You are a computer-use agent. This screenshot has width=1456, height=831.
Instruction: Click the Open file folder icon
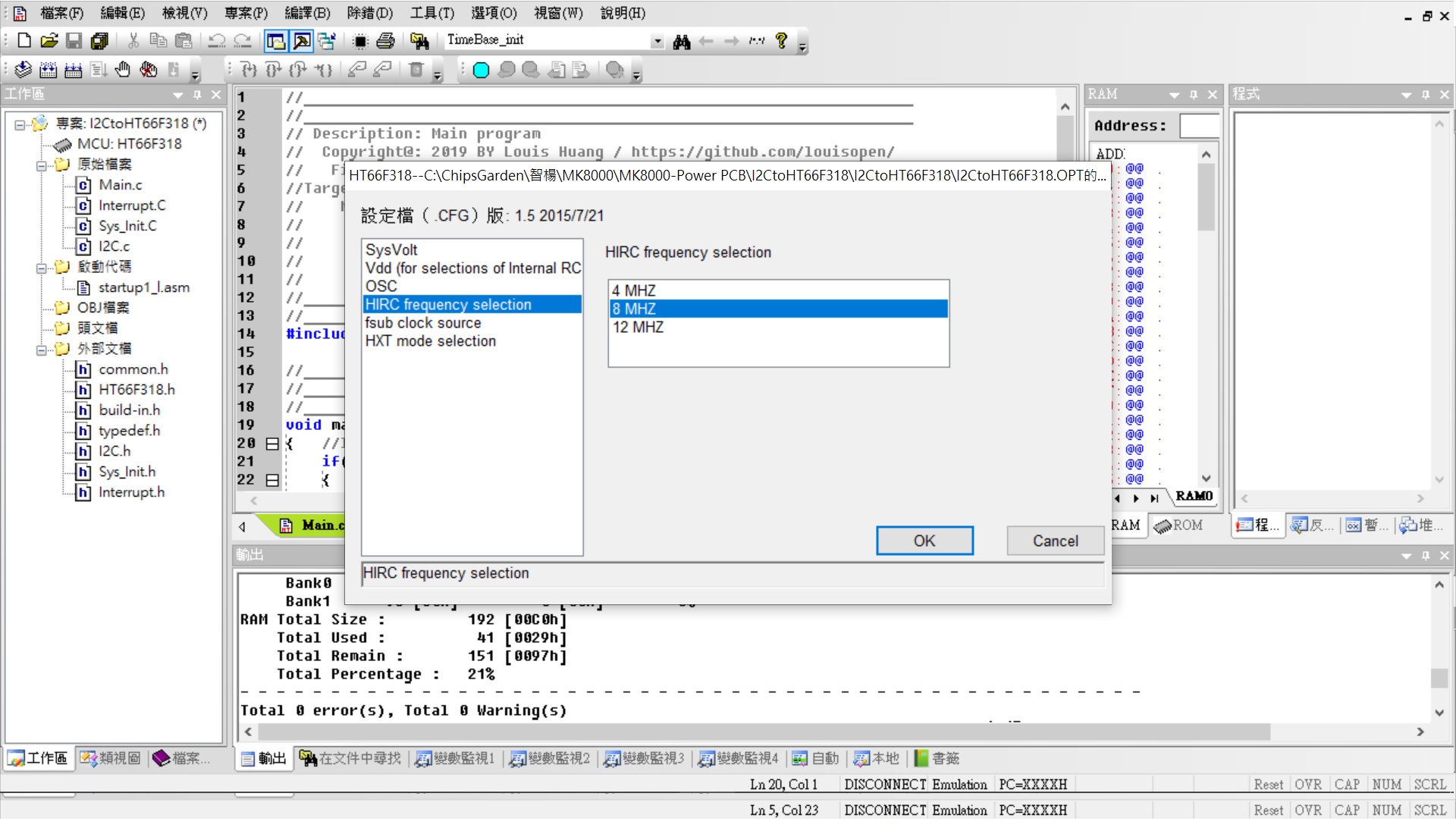(x=49, y=41)
